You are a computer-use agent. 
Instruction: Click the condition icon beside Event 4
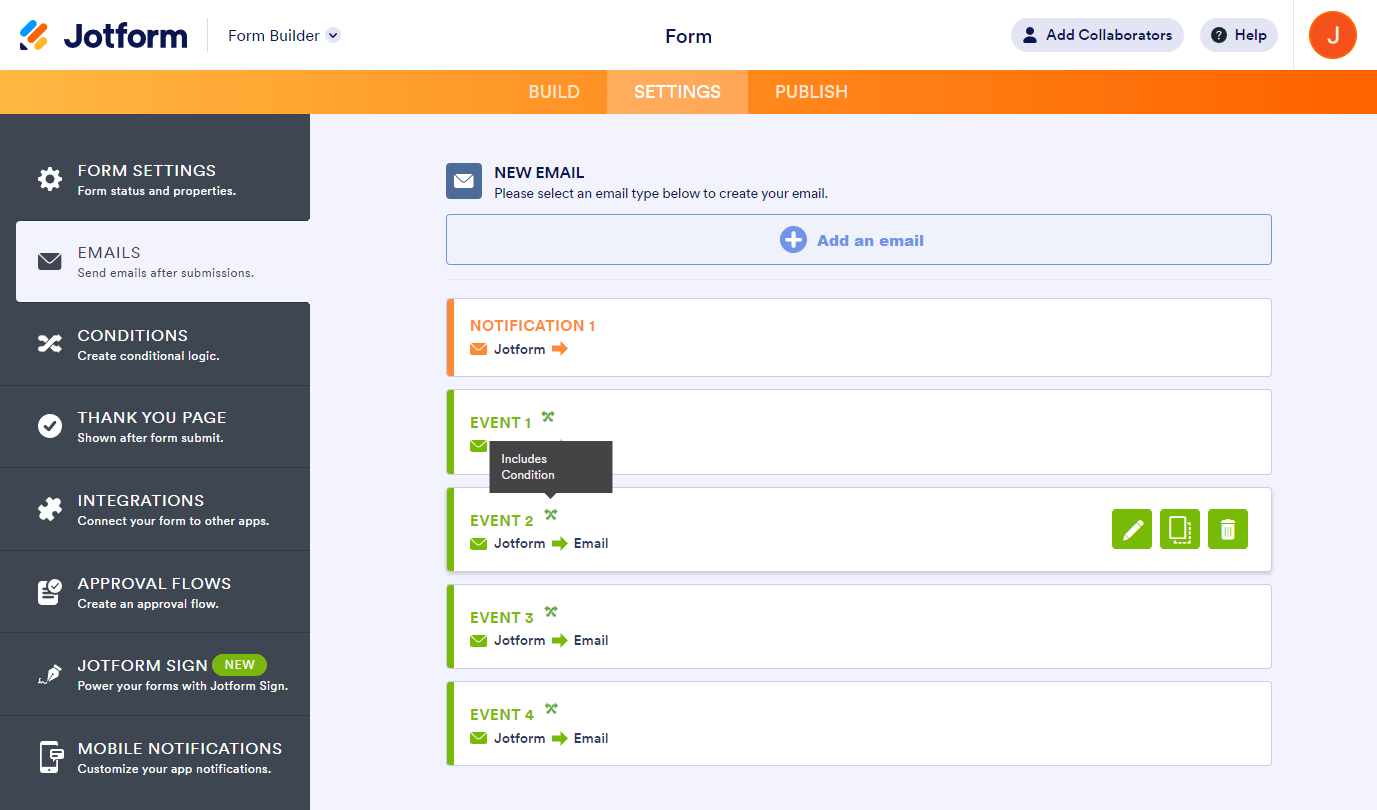point(551,709)
